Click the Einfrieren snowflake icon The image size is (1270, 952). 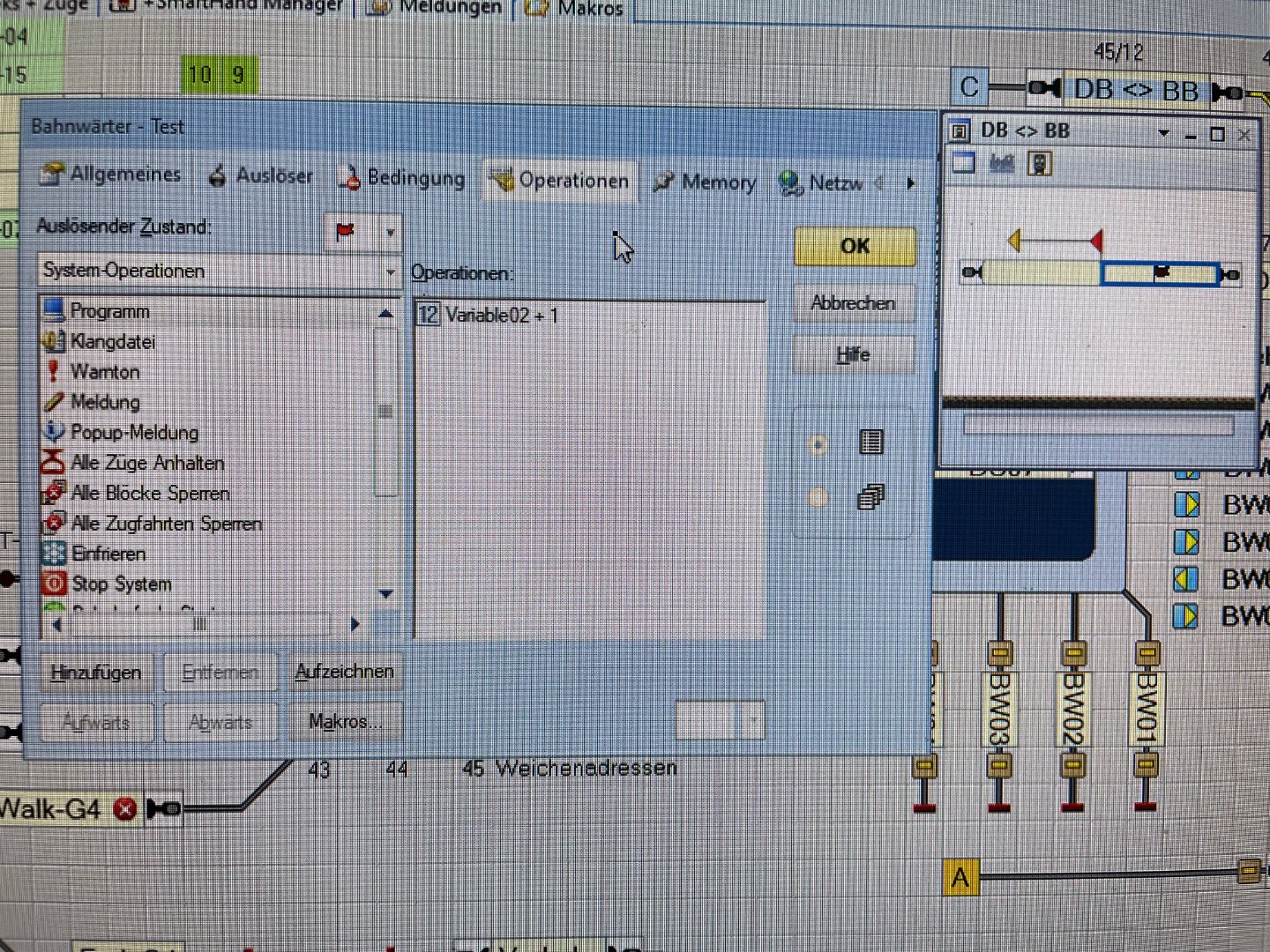(x=54, y=554)
